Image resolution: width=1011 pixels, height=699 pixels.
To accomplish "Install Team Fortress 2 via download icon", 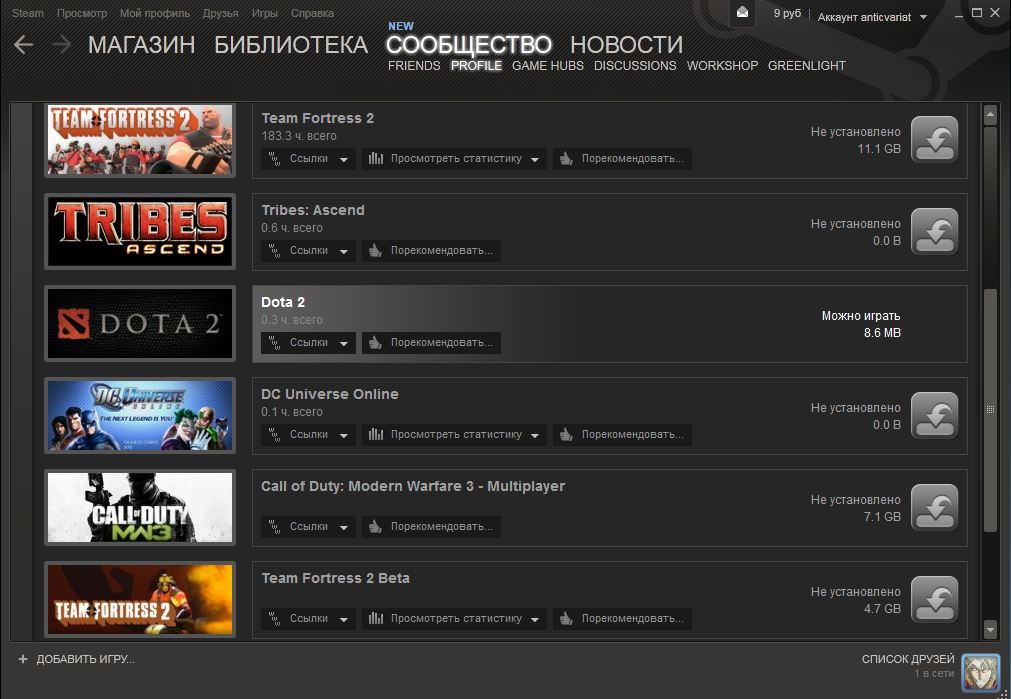I will pyautogui.click(x=934, y=139).
